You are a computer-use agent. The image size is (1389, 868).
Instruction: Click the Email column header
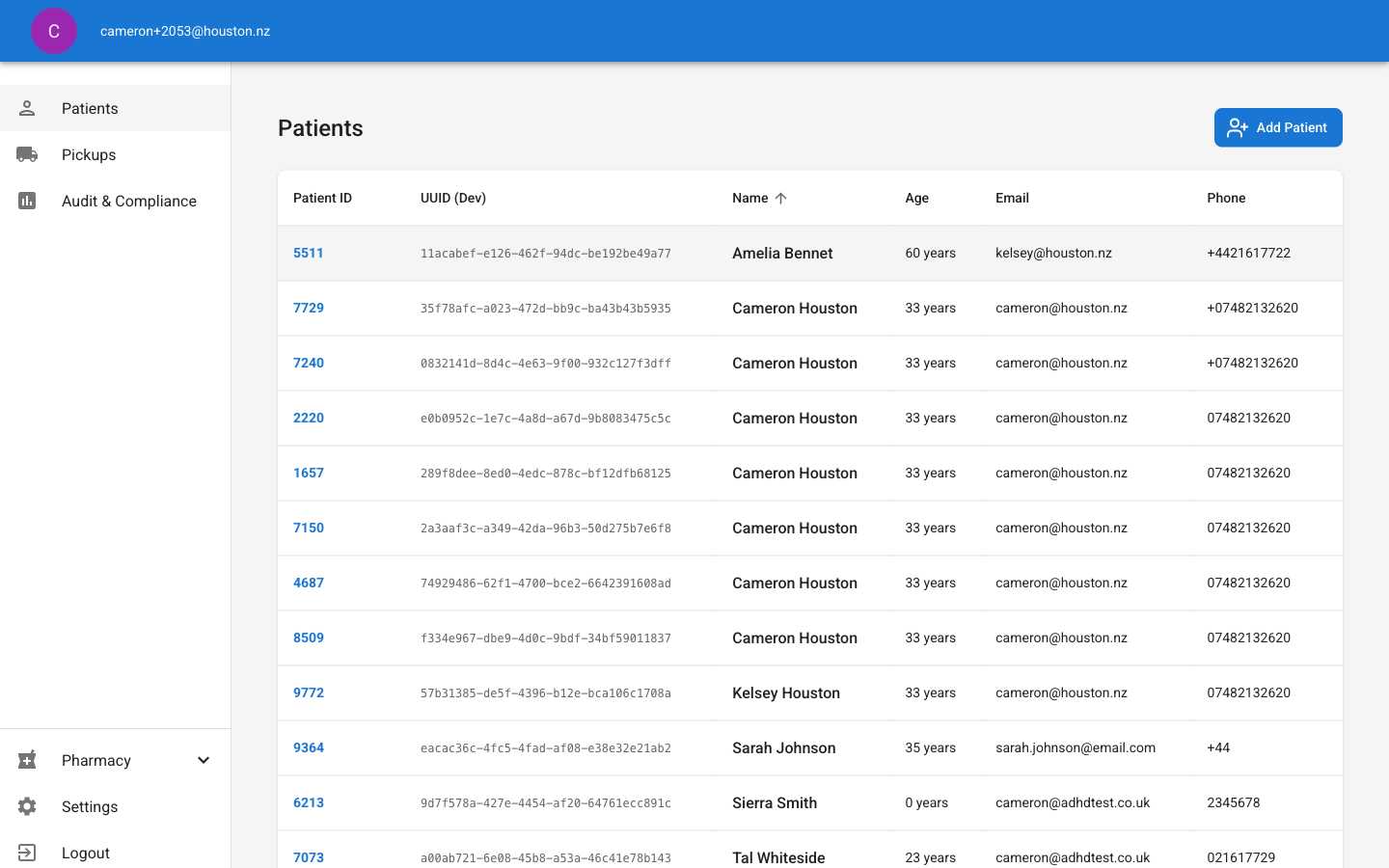pos(1012,198)
